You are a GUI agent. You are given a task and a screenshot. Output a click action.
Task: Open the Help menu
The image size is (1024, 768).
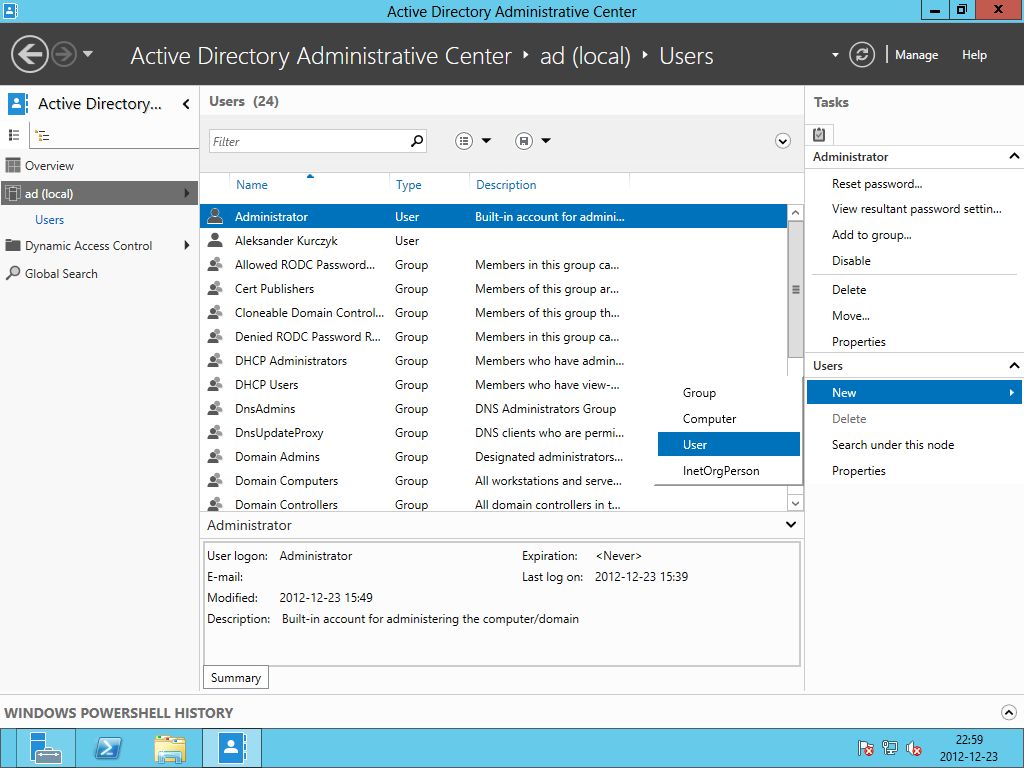point(974,55)
